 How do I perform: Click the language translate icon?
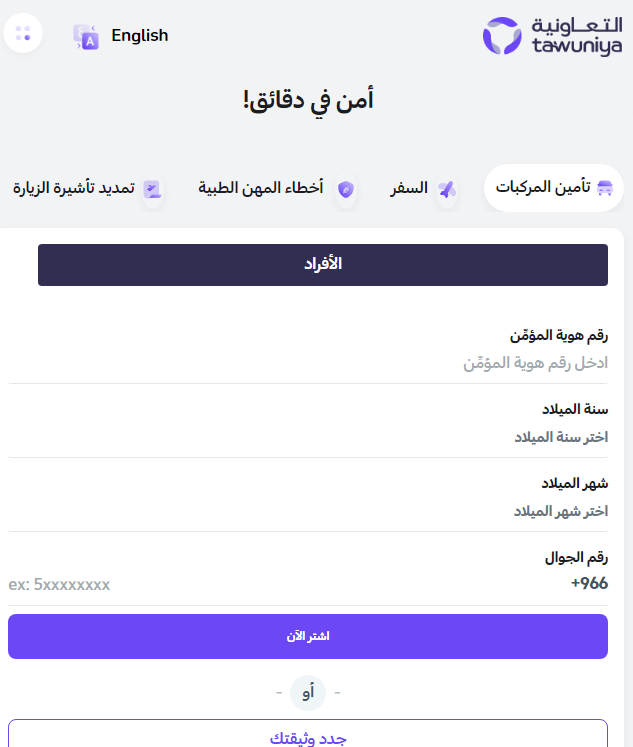86,37
